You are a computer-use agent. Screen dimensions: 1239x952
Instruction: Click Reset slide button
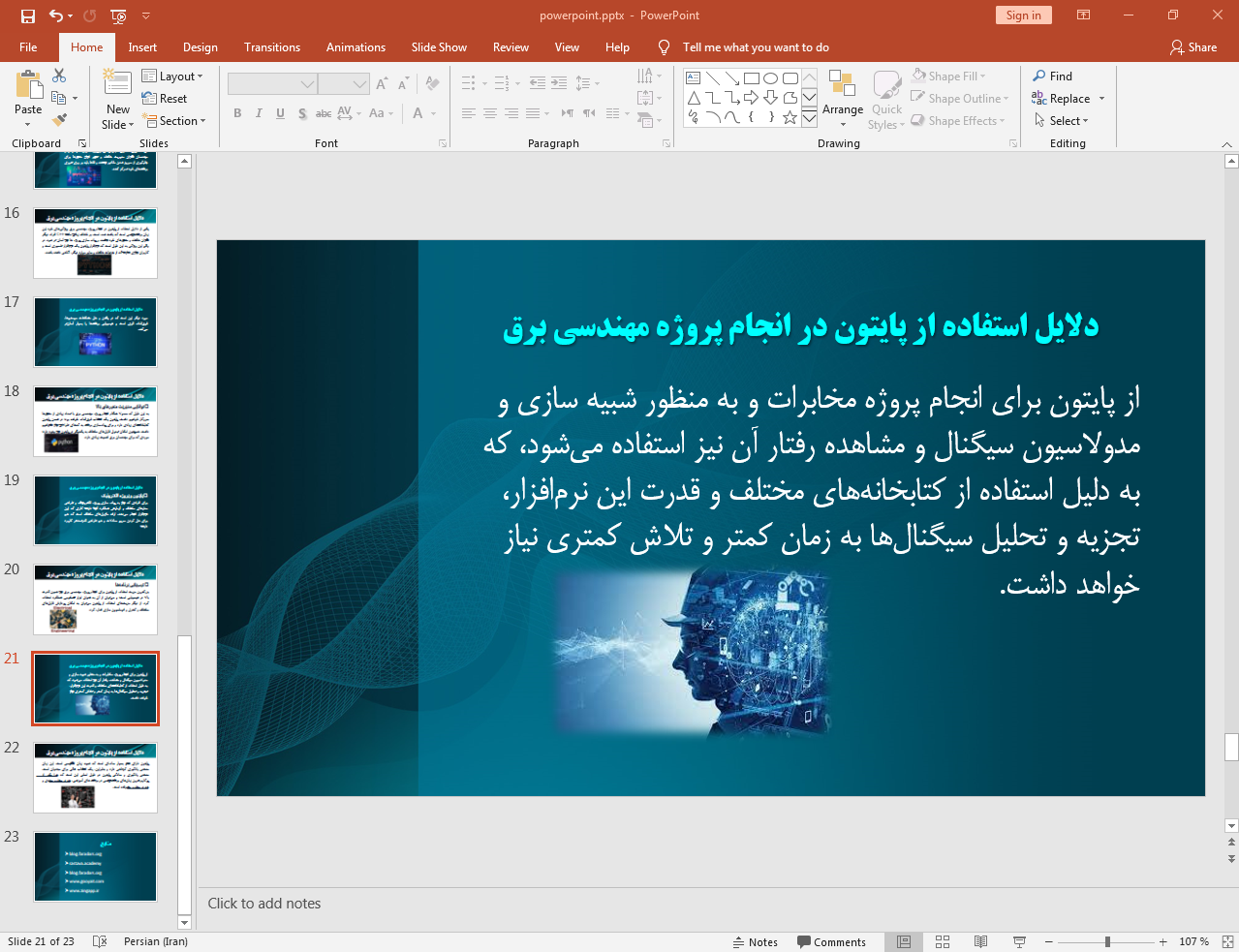point(165,98)
